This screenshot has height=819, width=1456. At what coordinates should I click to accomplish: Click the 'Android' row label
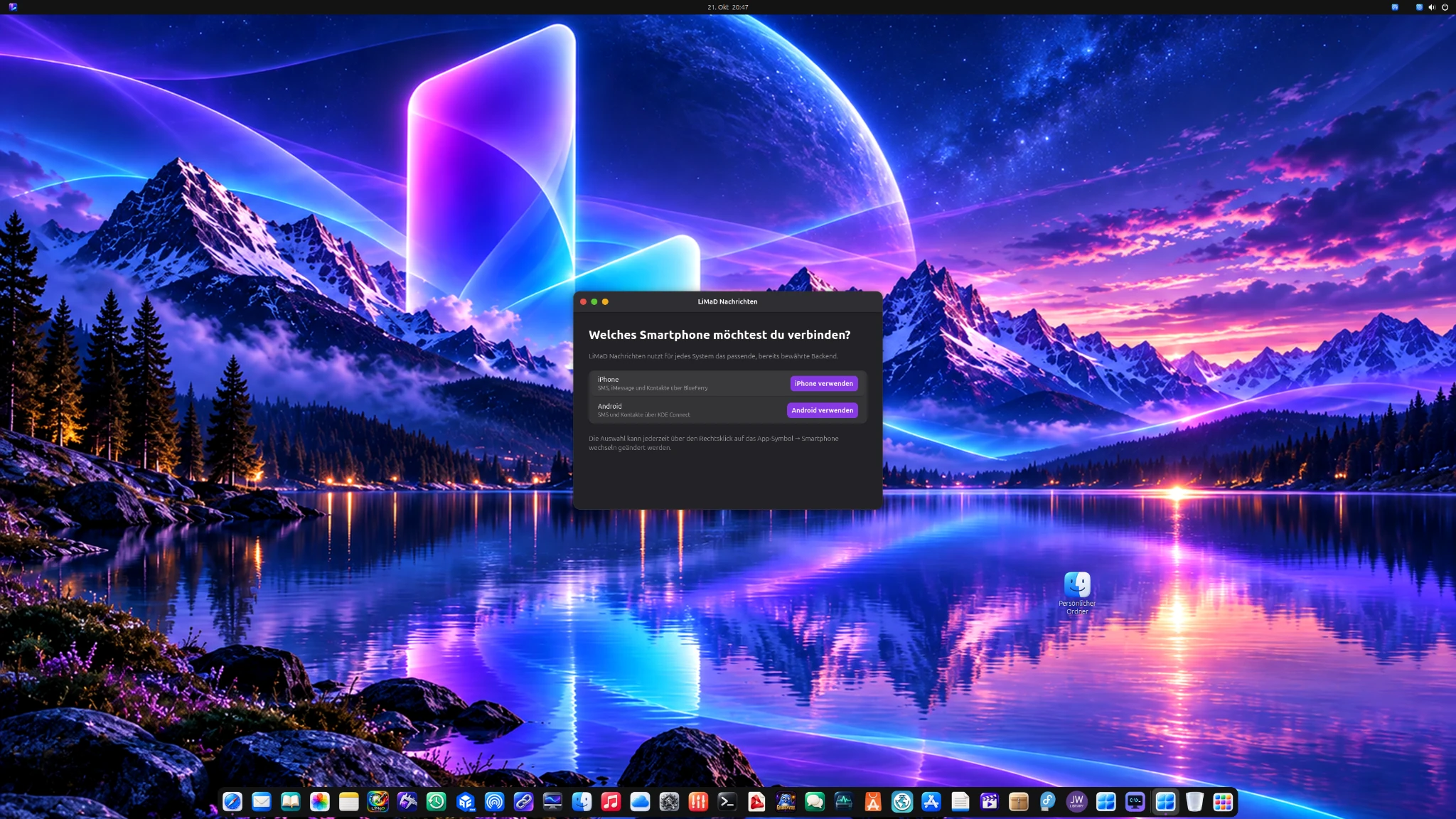(x=609, y=407)
